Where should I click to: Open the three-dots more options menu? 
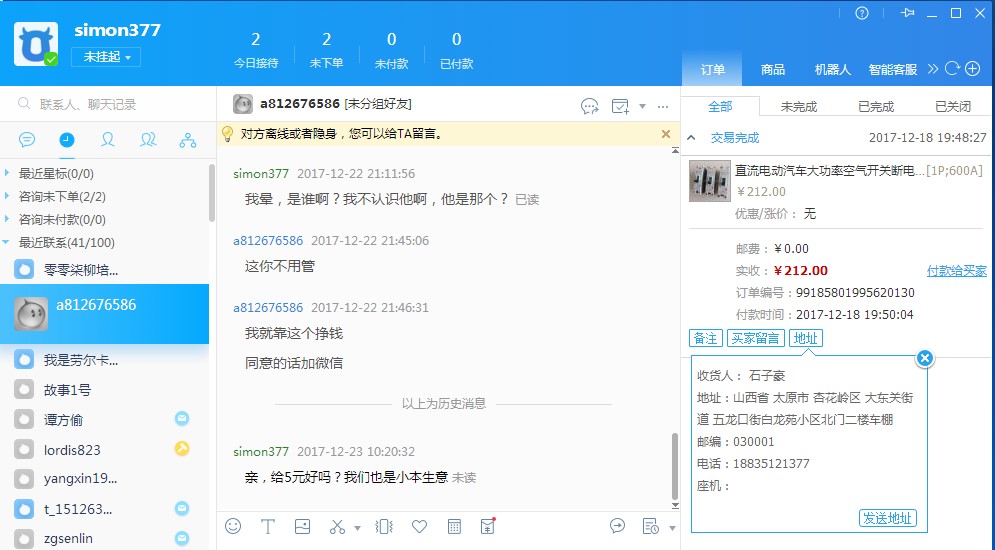tap(663, 107)
